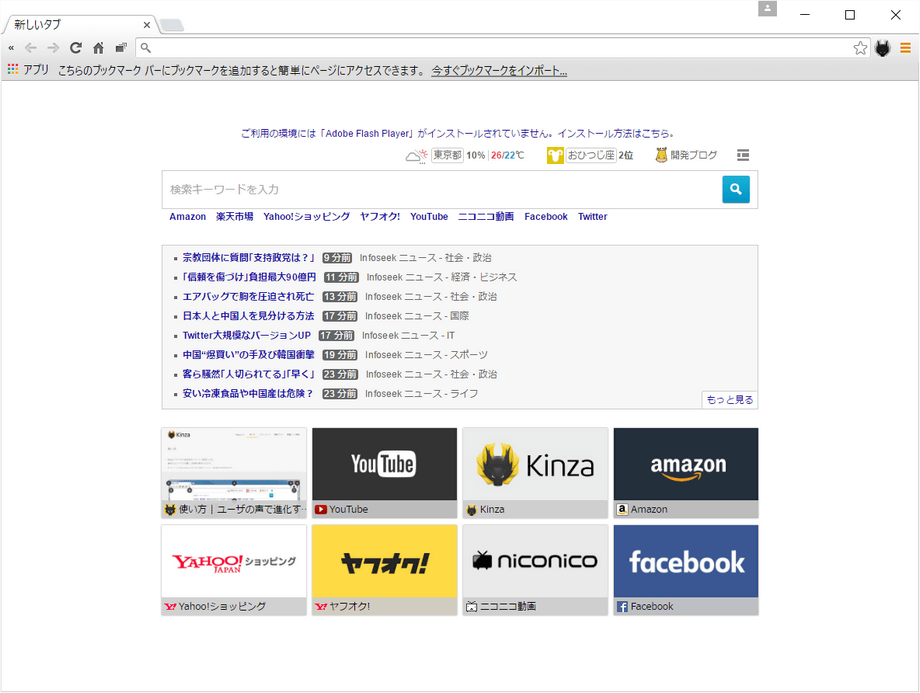The image size is (920, 693).
Task: Click the blue search magnifier button
Action: pos(736,189)
